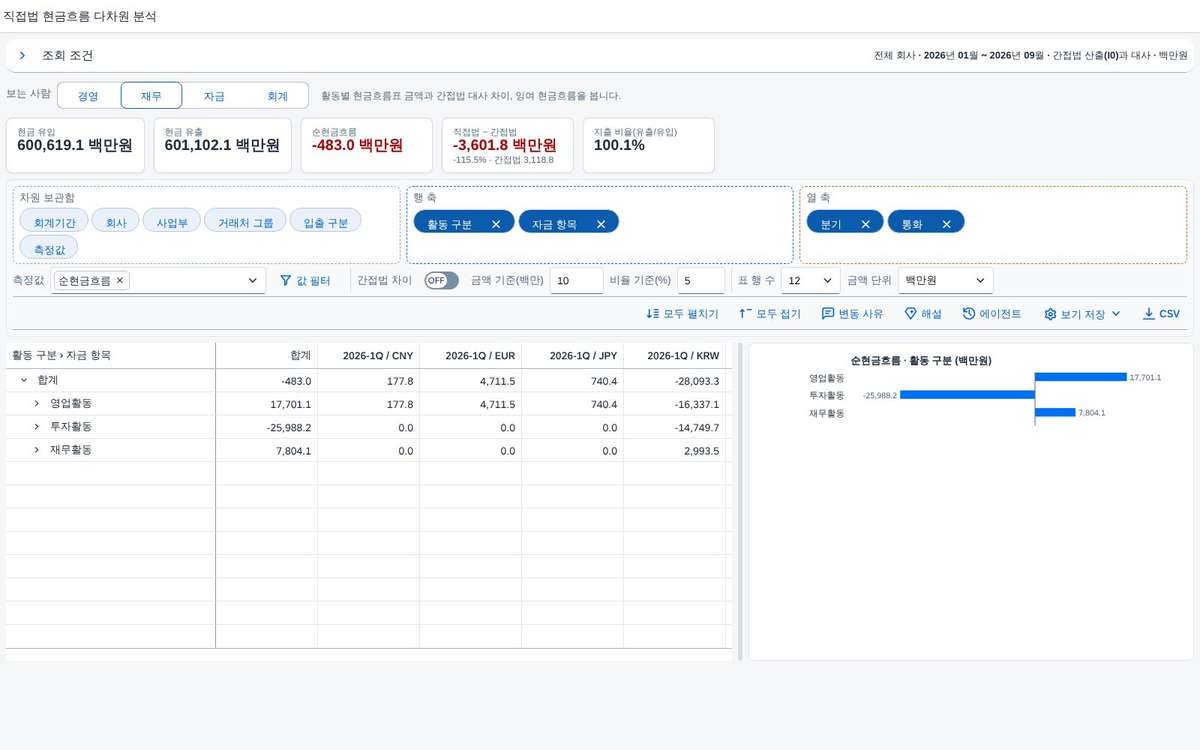The image size is (1200, 750).
Task: Remove 분기 from column axis
Action: (865, 224)
